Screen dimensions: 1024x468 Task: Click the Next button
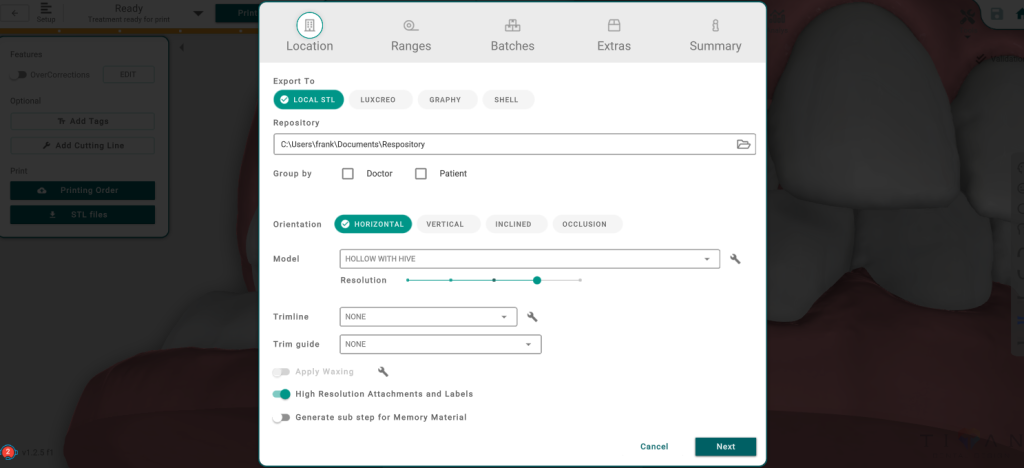pos(725,447)
